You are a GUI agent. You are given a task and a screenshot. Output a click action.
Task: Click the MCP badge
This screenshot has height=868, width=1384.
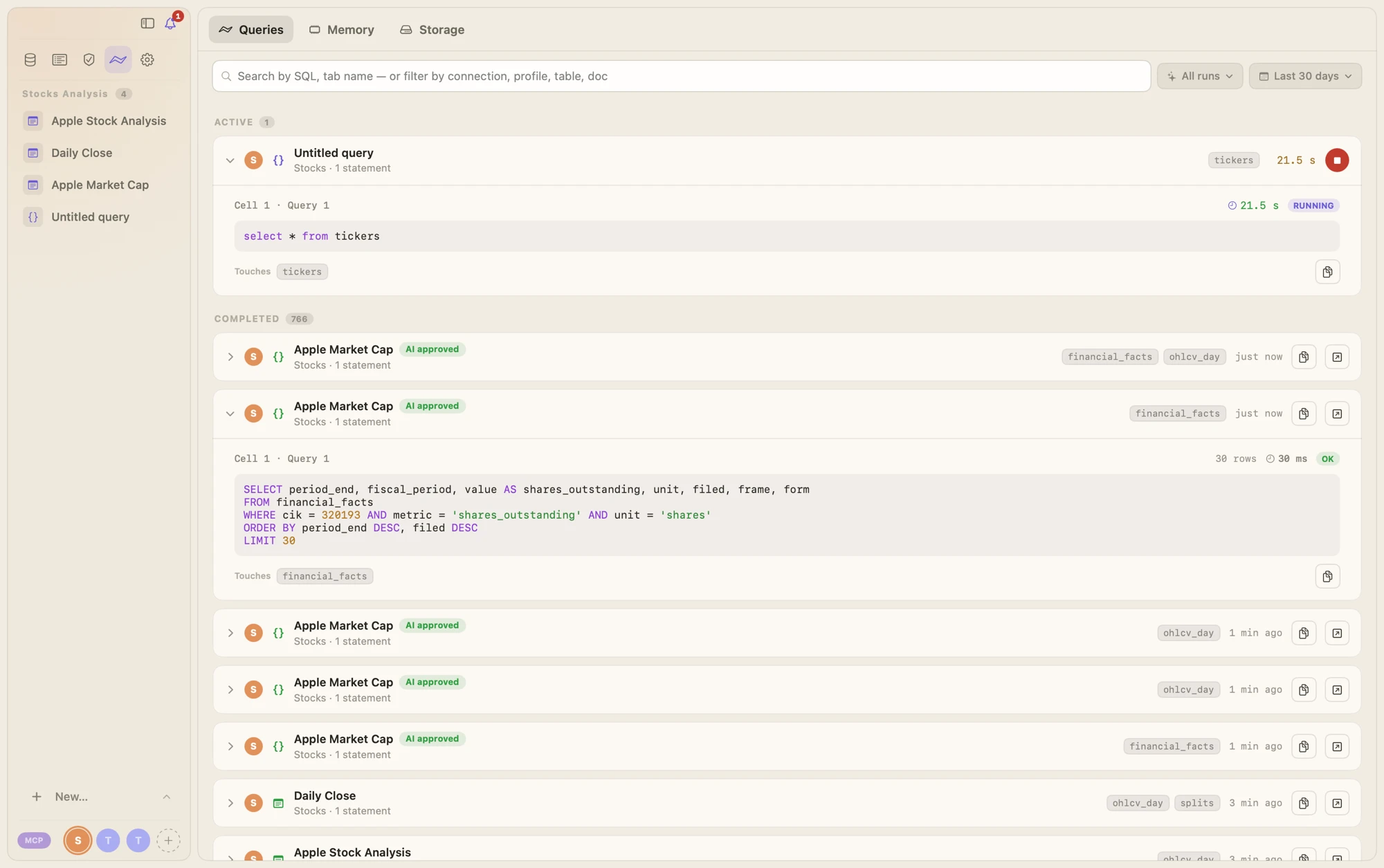click(x=34, y=840)
